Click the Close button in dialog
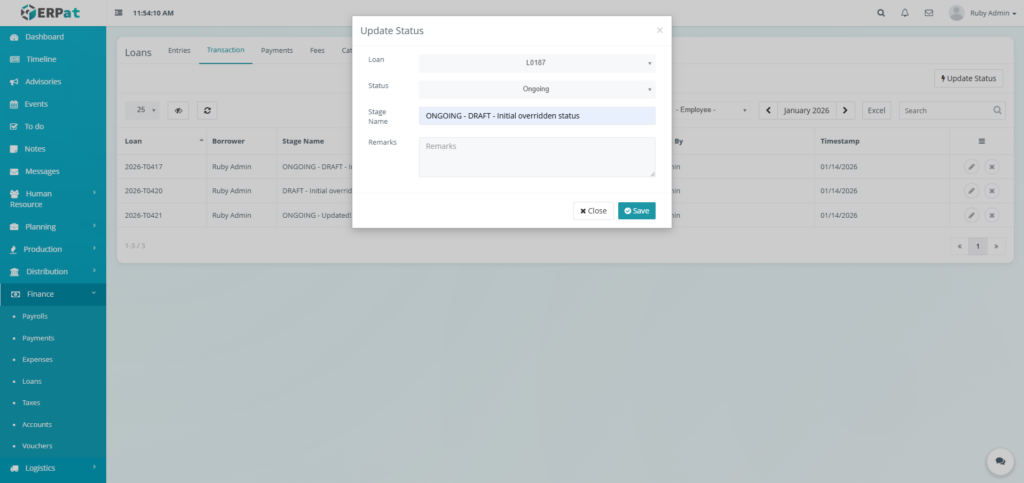Viewport: 1024px width, 483px height. 593,211
